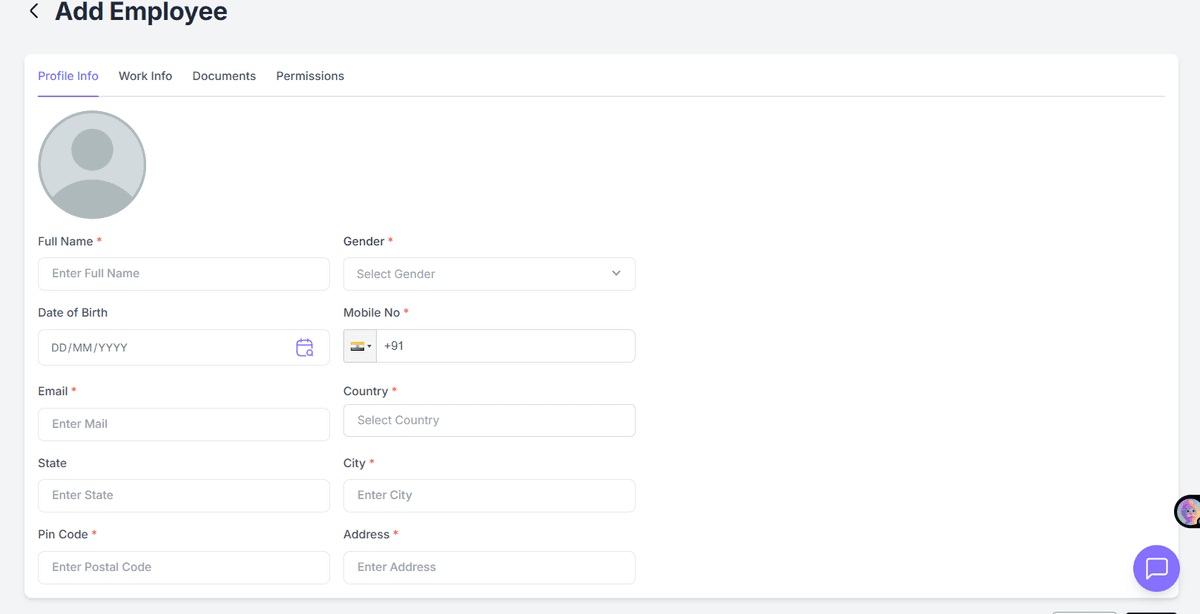Click the Enter Postal Code field
This screenshot has height=614, width=1200.
click(183, 567)
